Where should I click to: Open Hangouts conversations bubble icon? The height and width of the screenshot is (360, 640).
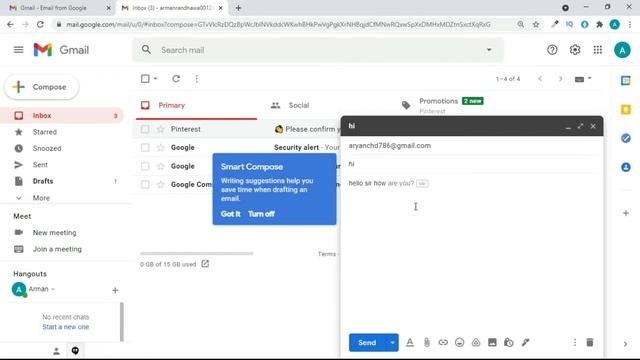tap(75, 351)
